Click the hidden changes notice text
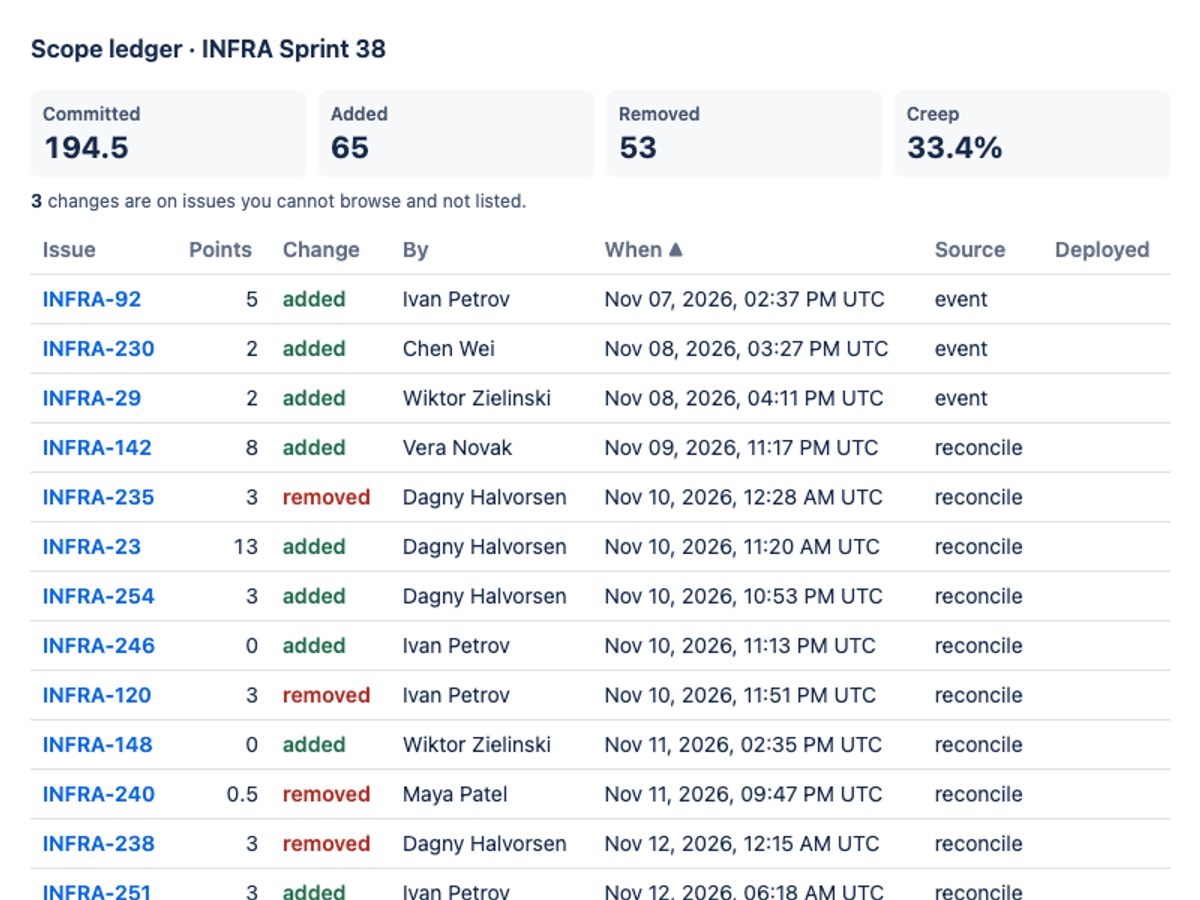Image resolution: width=1200 pixels, height=900 pixels. pyautogui.click(x=278, y=201)
